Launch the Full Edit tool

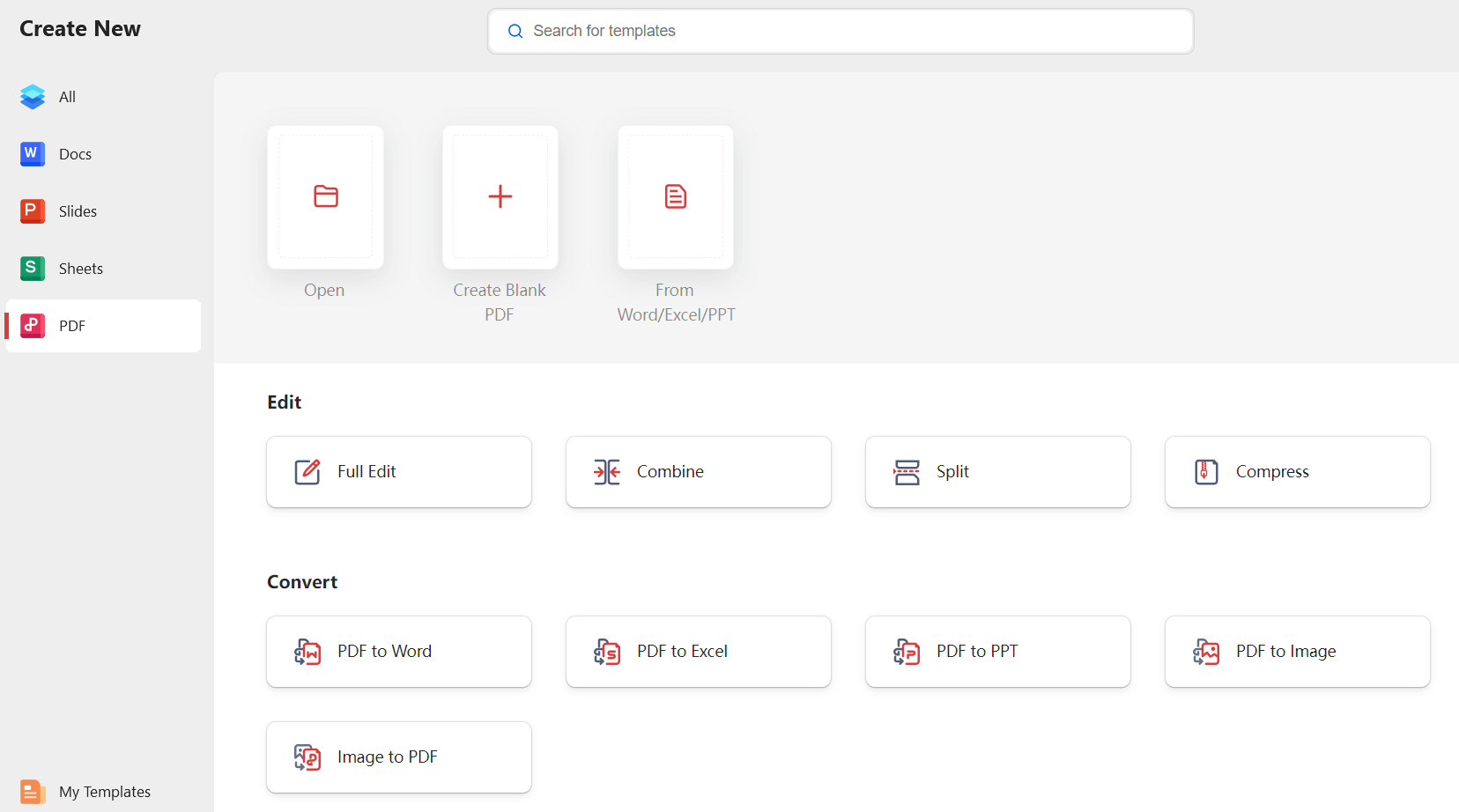click(x=398, y=471)
